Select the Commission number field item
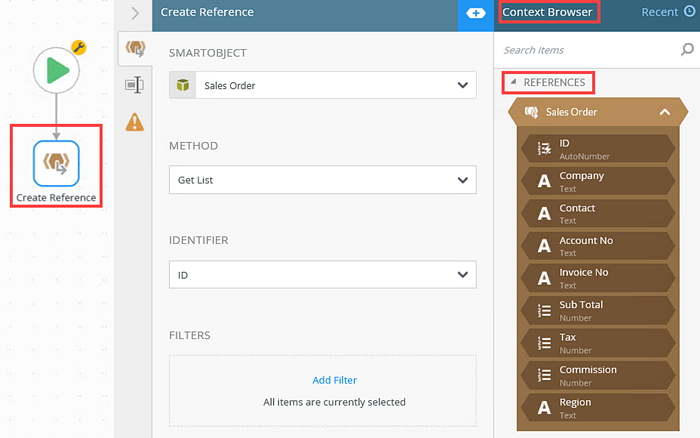The image size is (700, 438). click(x=598, y=375)
